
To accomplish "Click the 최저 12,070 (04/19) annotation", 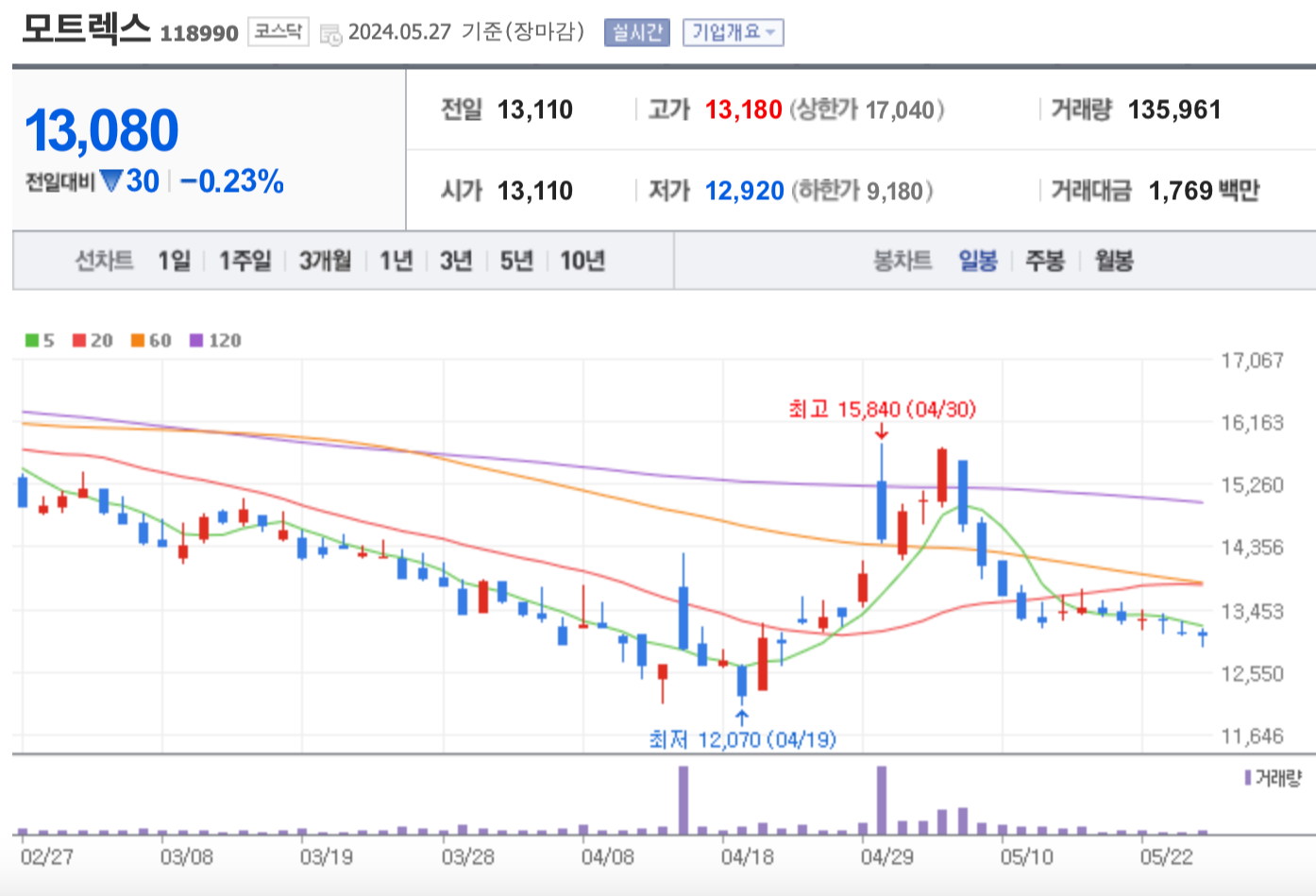I will click(743, 739).
